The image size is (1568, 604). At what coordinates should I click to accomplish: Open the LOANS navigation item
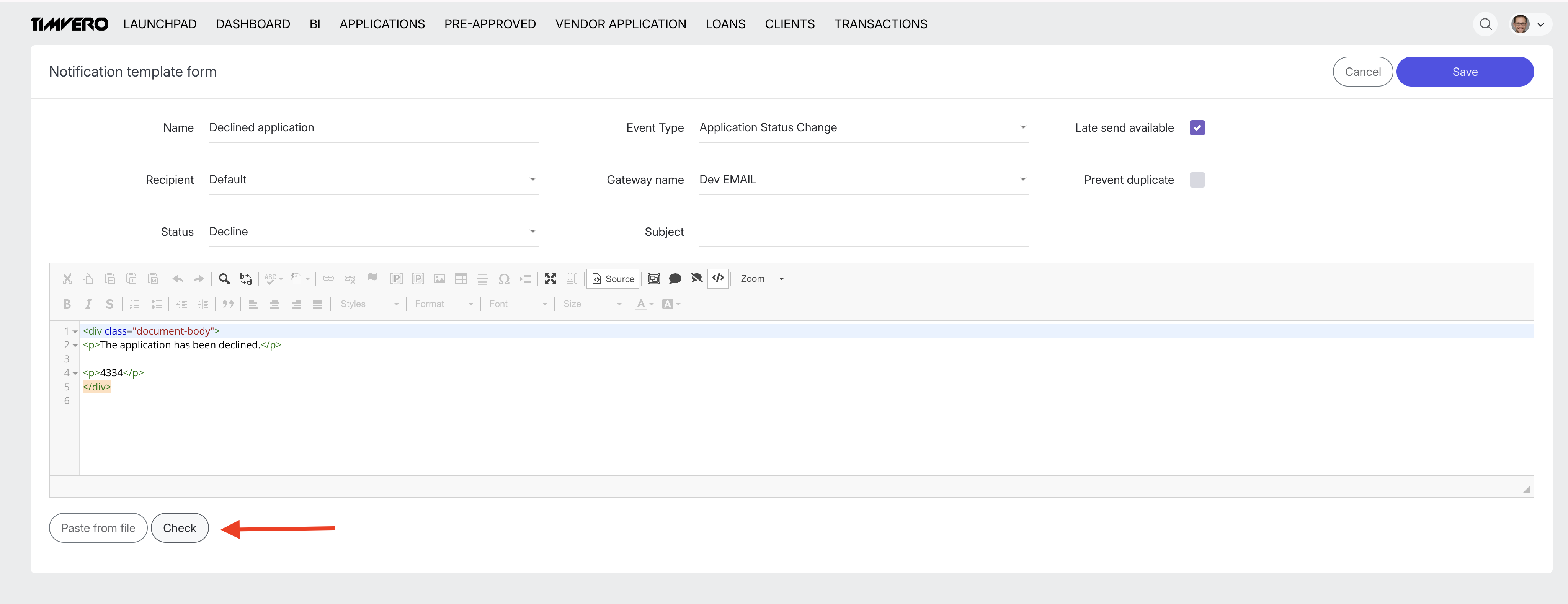(x=725, y=24)
